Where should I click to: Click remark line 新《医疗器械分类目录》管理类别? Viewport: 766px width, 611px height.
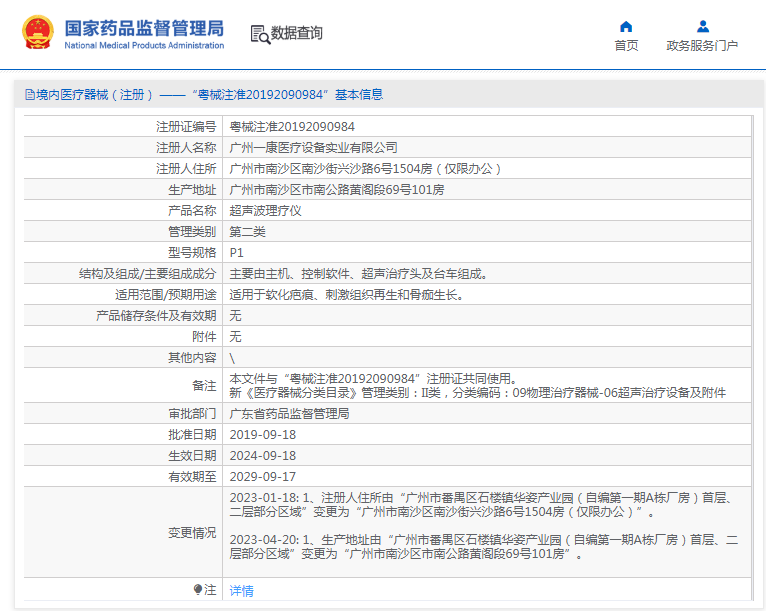click(477, 393)
